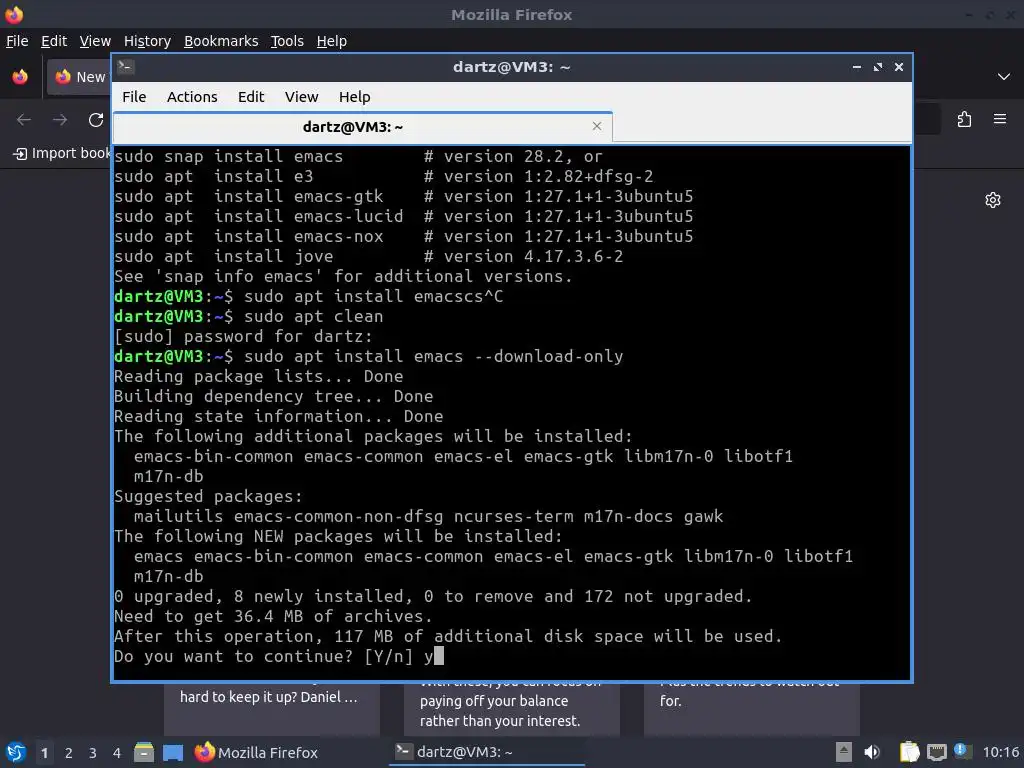This screenshot has width=1024, height=768.
Task: Open the Firefox History menu
Action: [x=147, y=41]
